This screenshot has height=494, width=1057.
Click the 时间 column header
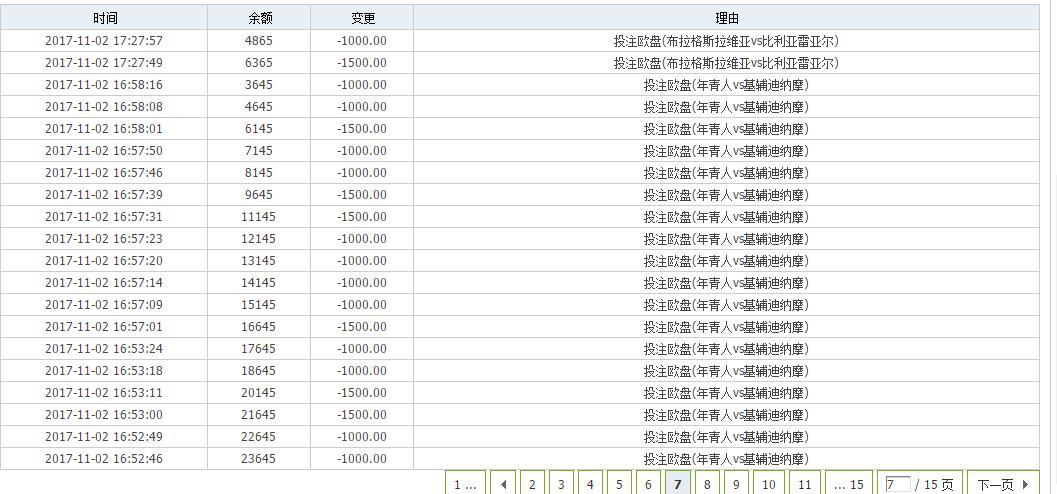[104, 18]
